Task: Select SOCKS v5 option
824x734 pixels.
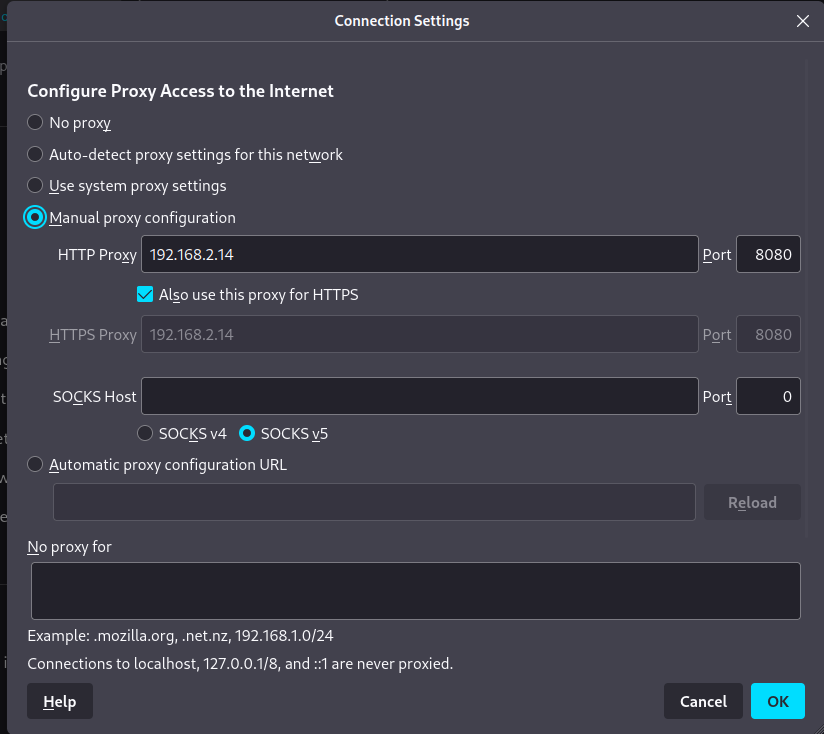Action: pyautogui.click(x=246, y=433)
